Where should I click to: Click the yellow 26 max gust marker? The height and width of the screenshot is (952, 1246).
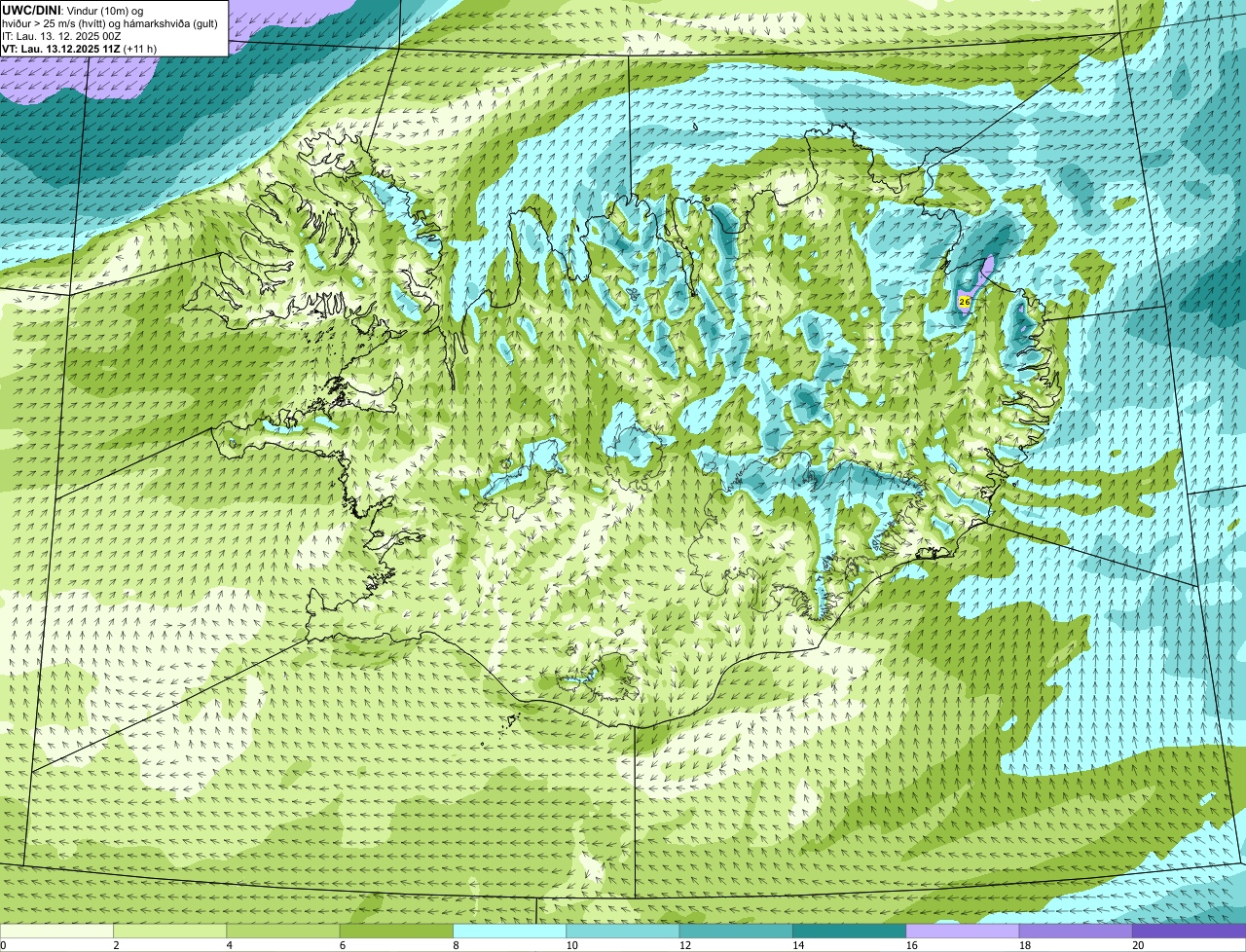[x=964, y=303]
